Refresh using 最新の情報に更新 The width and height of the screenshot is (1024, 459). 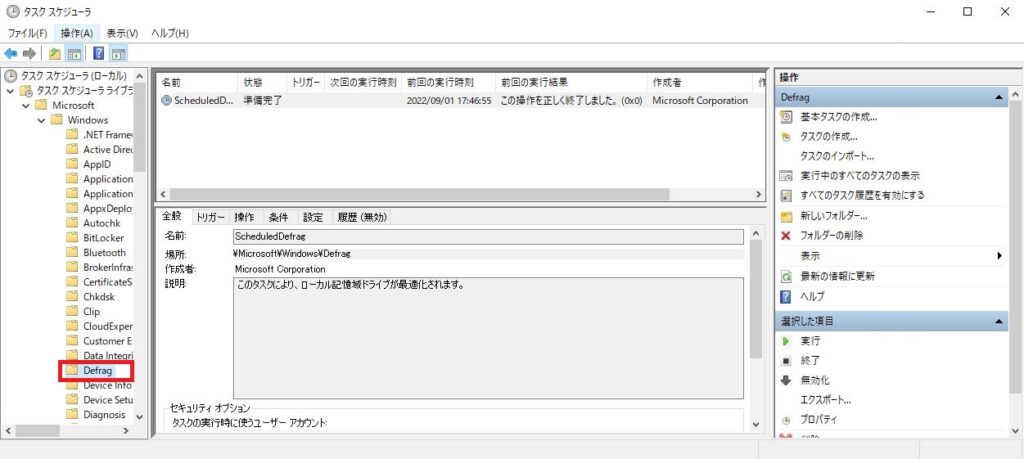coord(837,276)
